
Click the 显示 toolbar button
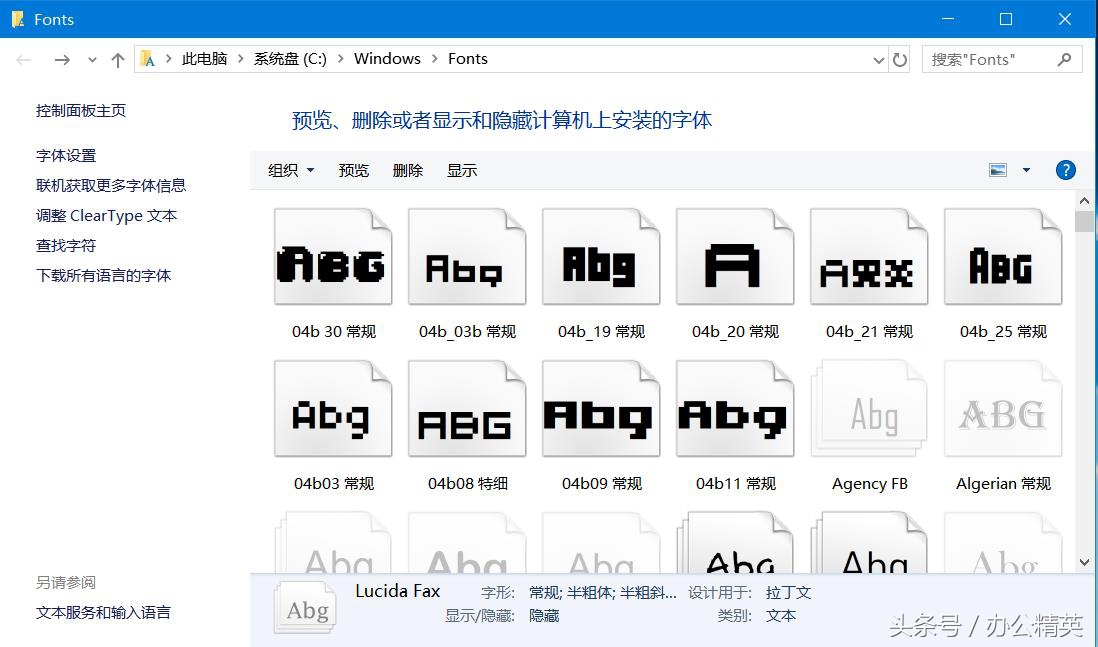(x=461, y=170)
